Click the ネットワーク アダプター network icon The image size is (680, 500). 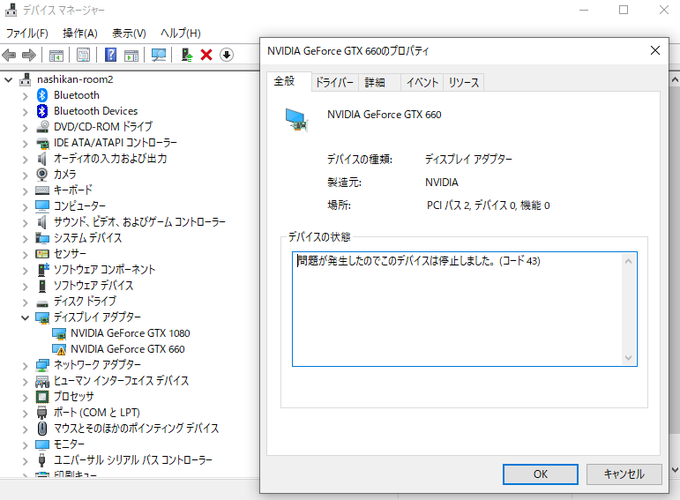tap(42, 365)
